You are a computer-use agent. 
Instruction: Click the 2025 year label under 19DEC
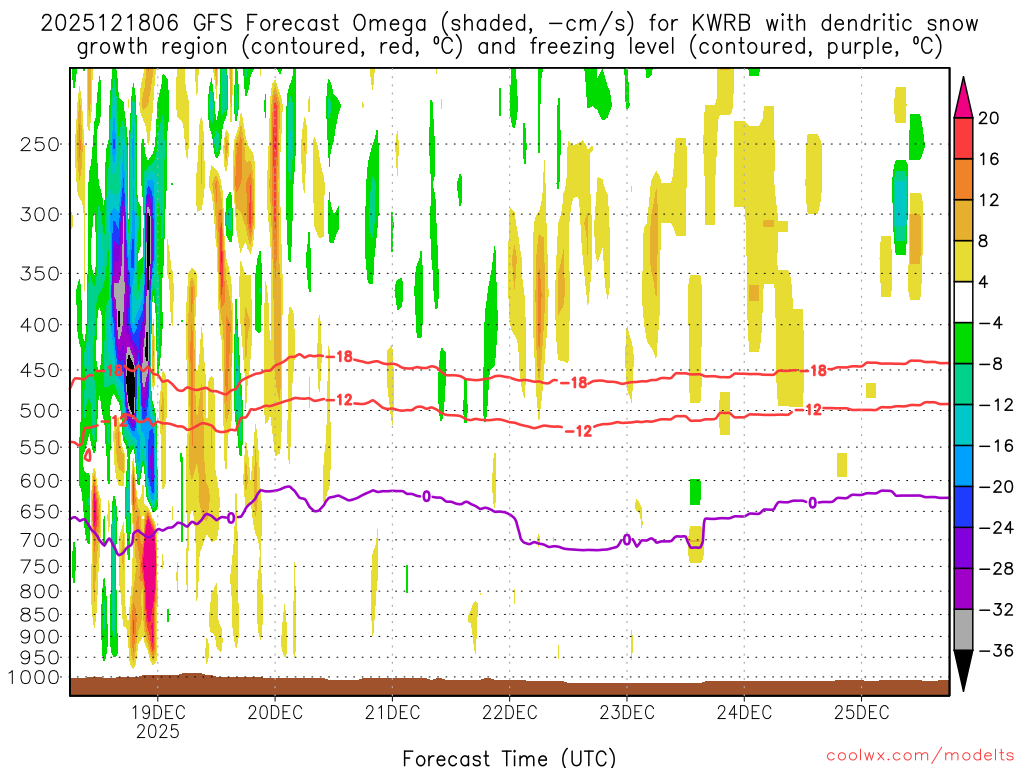coord(157,731)
